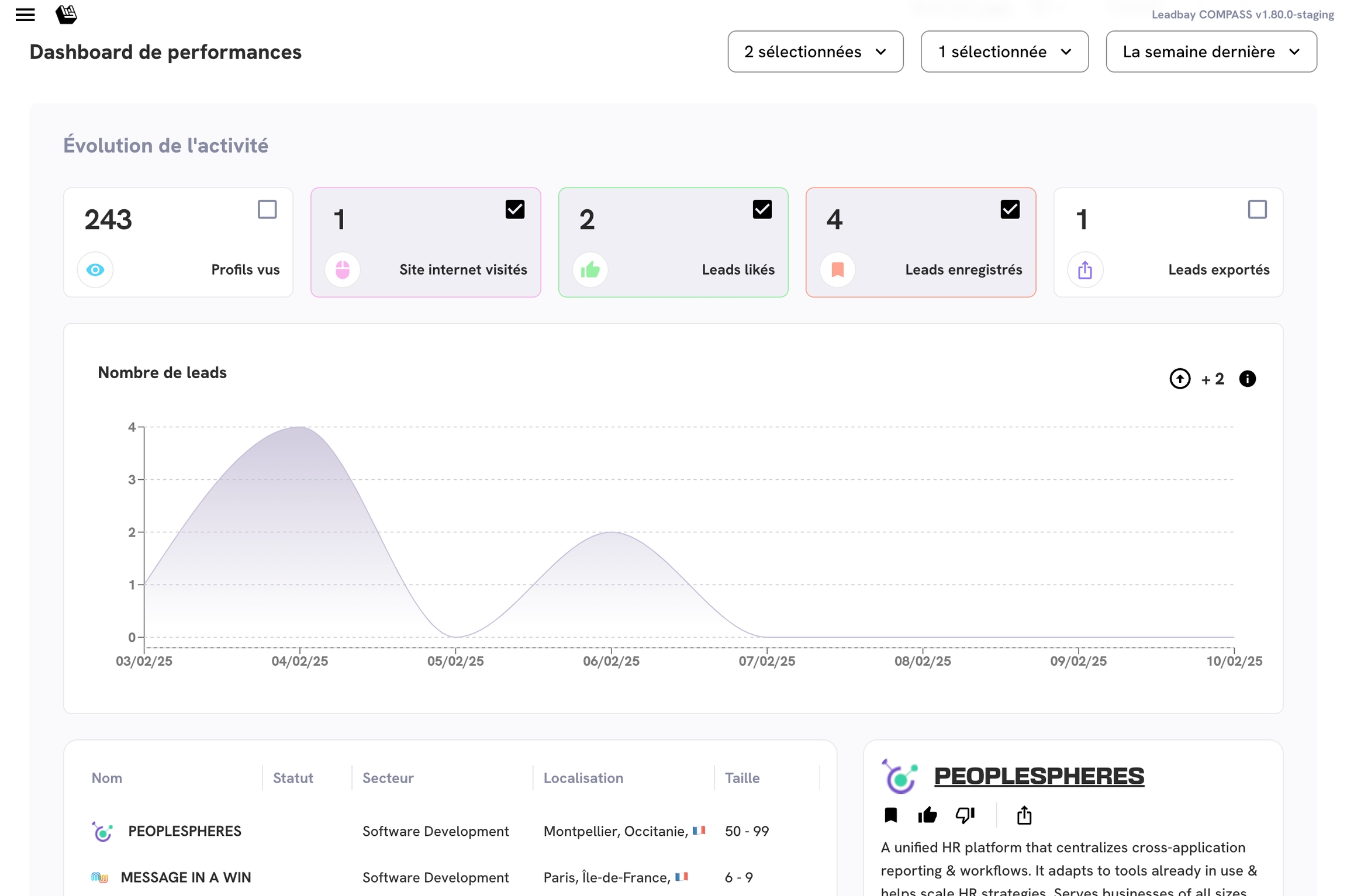Open the hamburger menu
The image size is (1347, 896).
click(x=25, y=15)
